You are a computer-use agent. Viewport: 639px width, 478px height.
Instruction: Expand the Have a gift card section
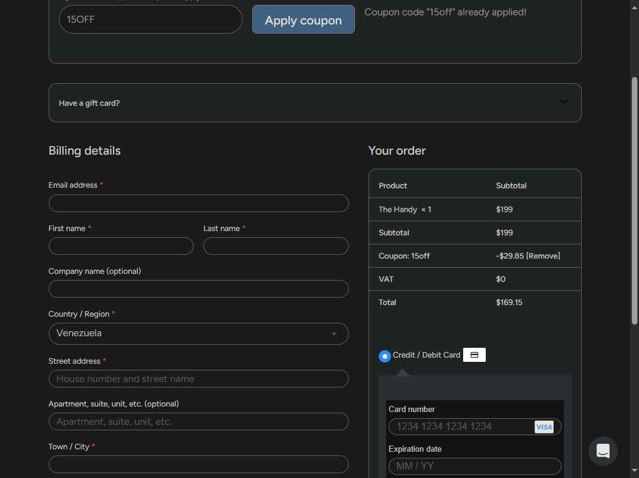tap(315, 103)
